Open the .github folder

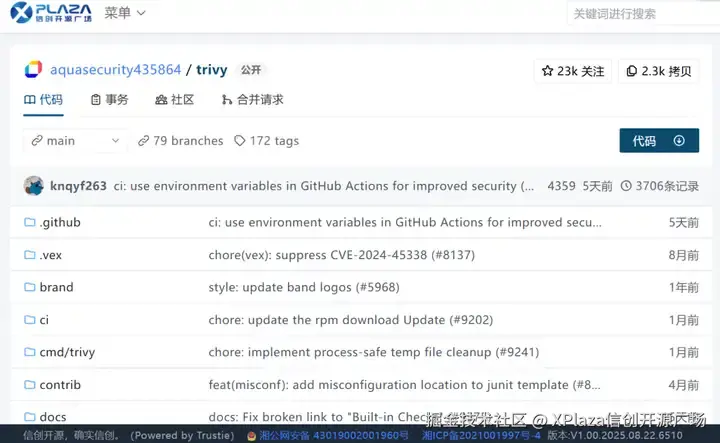click(60, 223)
